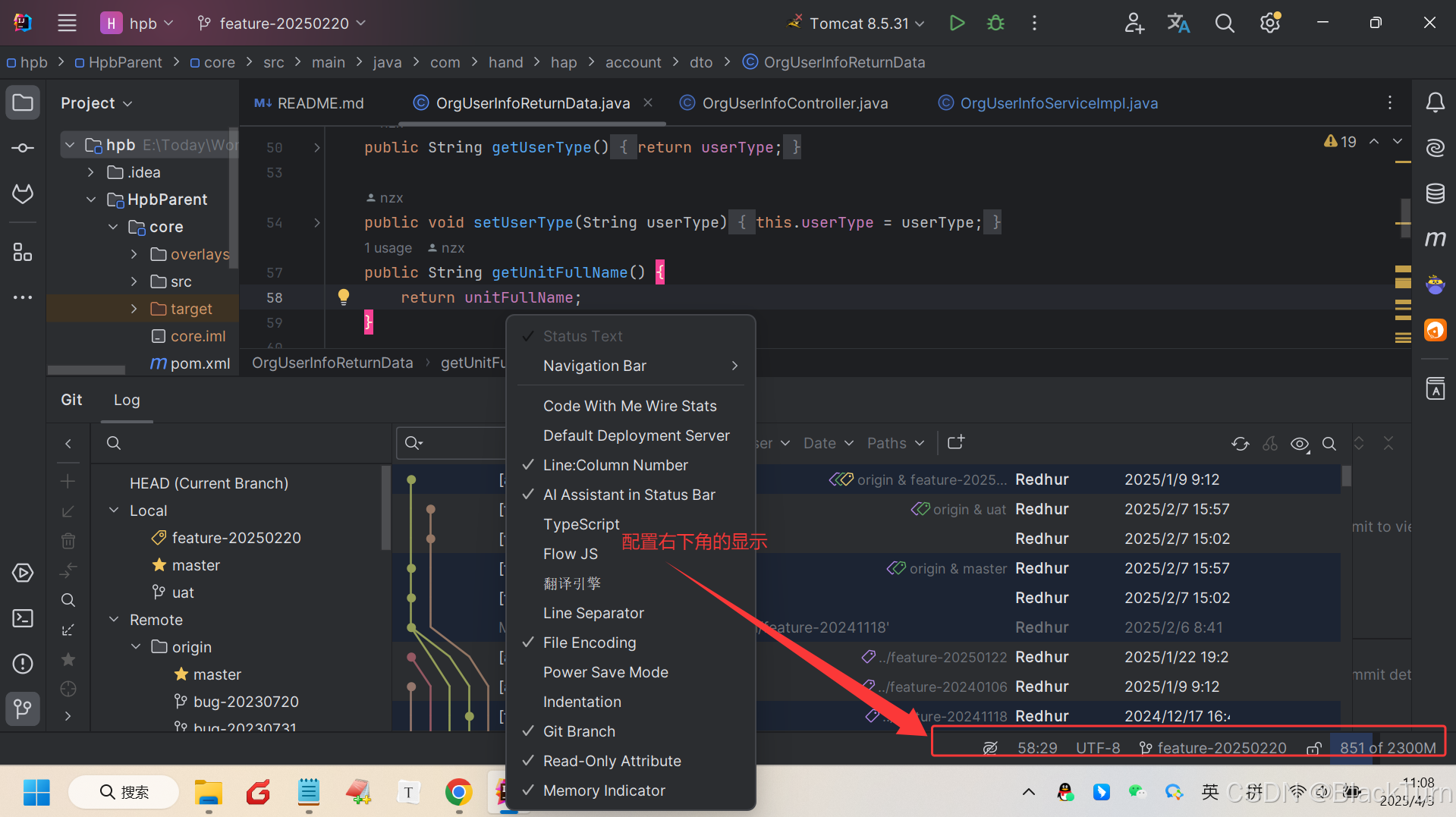Click the lightbulb intention icon
This screenshot has height=817, width=1456.
pos(344,297)
